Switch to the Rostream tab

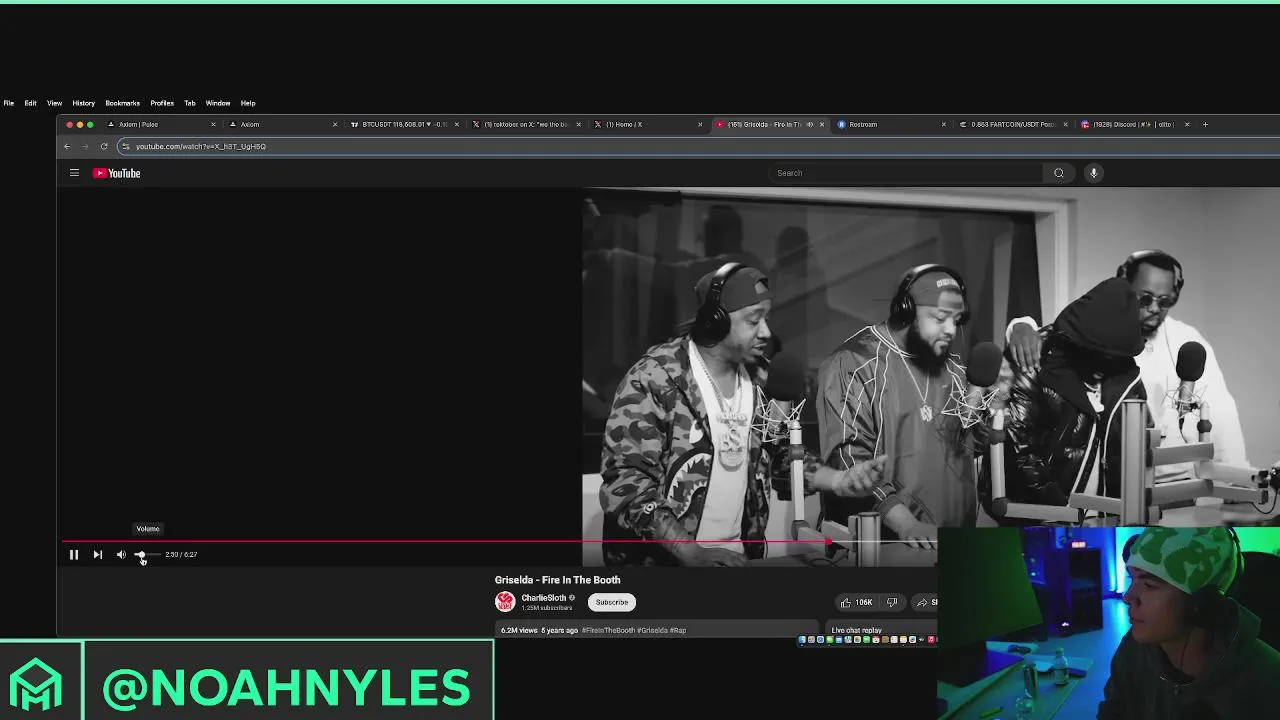(x=890, y=124)
